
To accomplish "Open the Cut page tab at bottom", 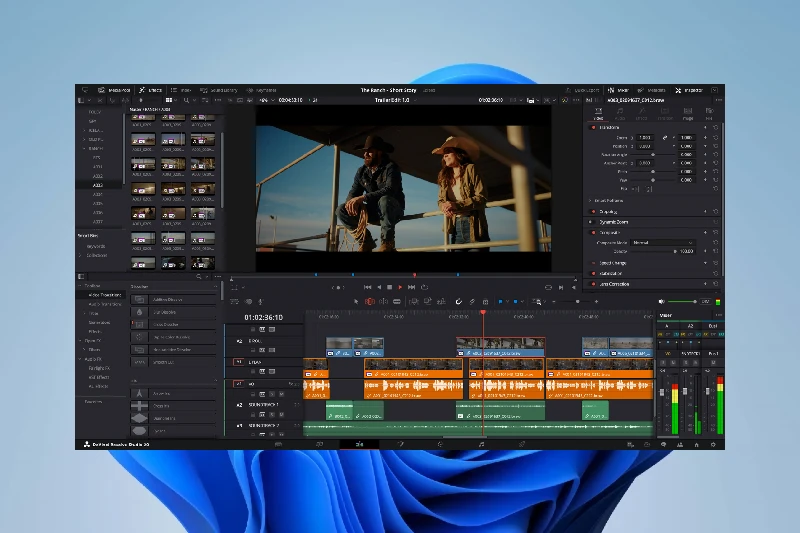I will click(x=319, y=445).
